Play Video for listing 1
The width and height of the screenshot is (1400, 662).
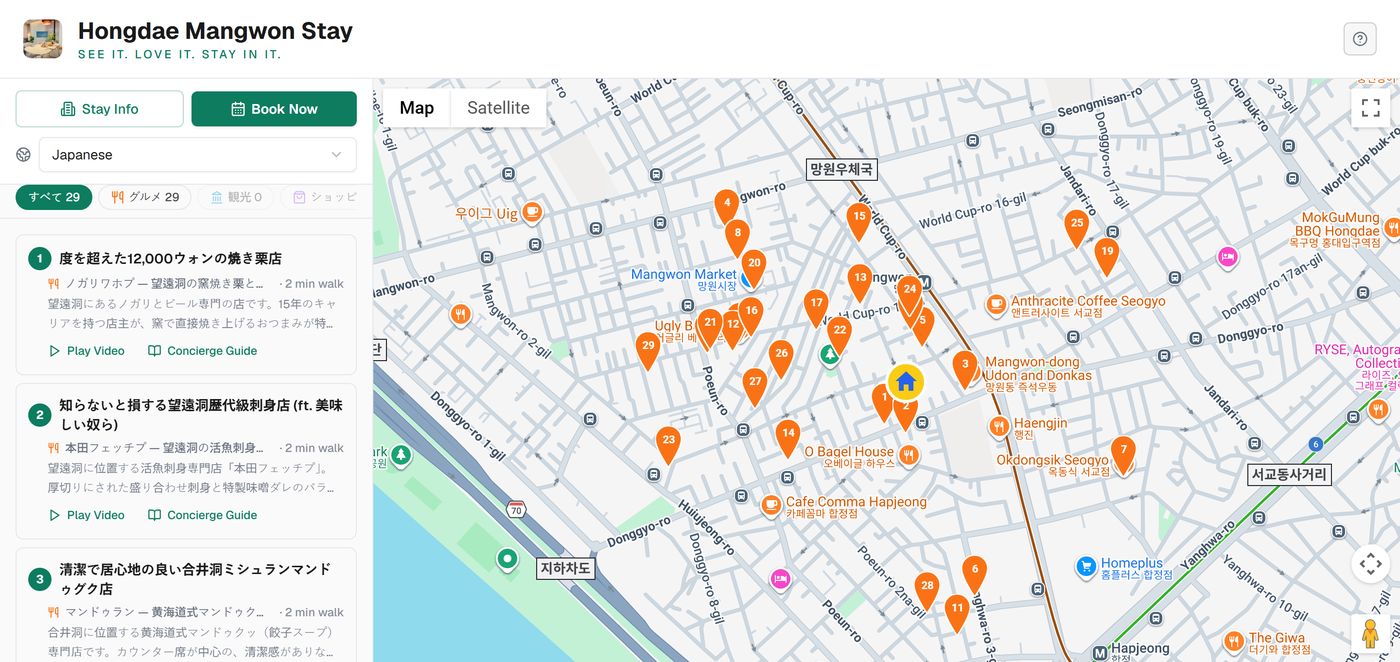pos(87,351)
